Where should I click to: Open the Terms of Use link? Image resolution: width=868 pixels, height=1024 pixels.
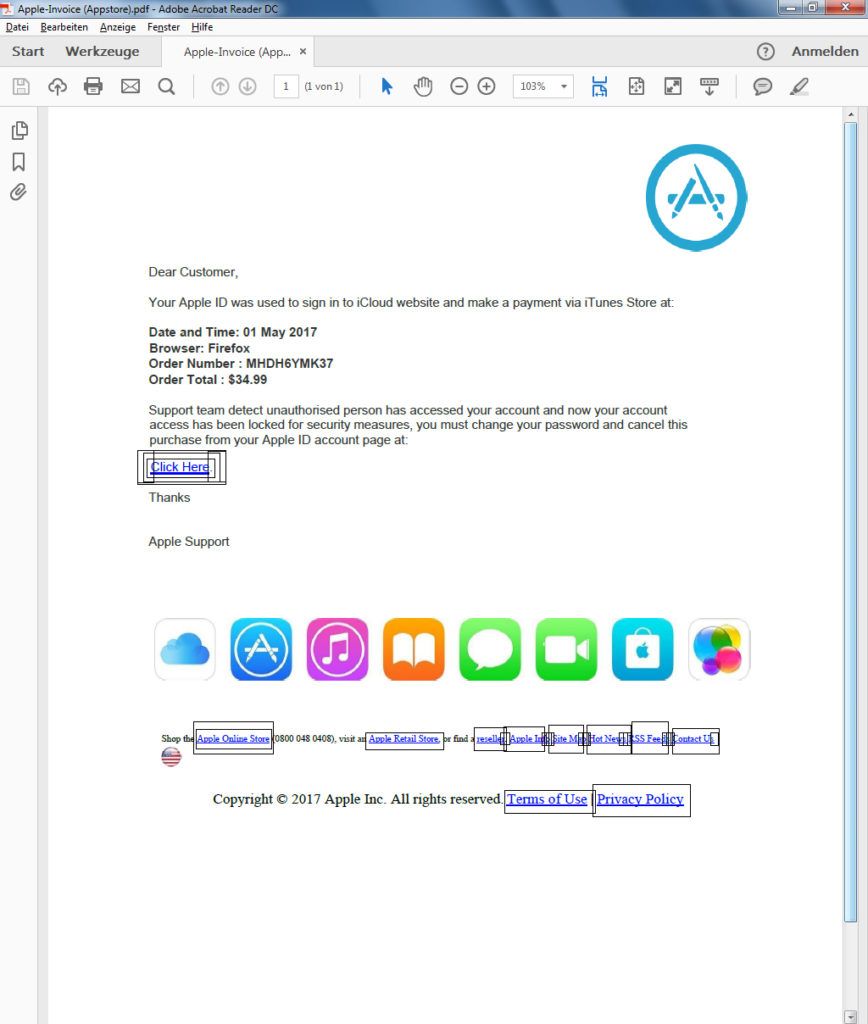tap(547, 799)
